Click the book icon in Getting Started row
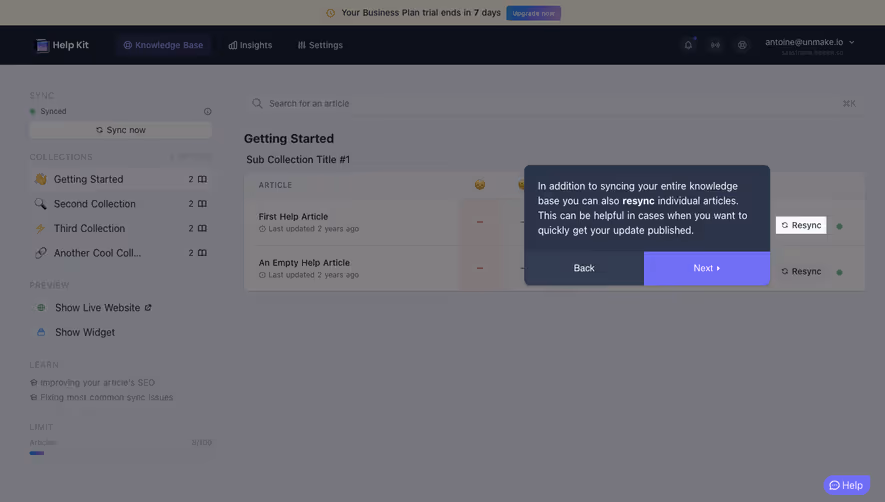This screenshot has width=885, height=502. click(x=202, y=179)
